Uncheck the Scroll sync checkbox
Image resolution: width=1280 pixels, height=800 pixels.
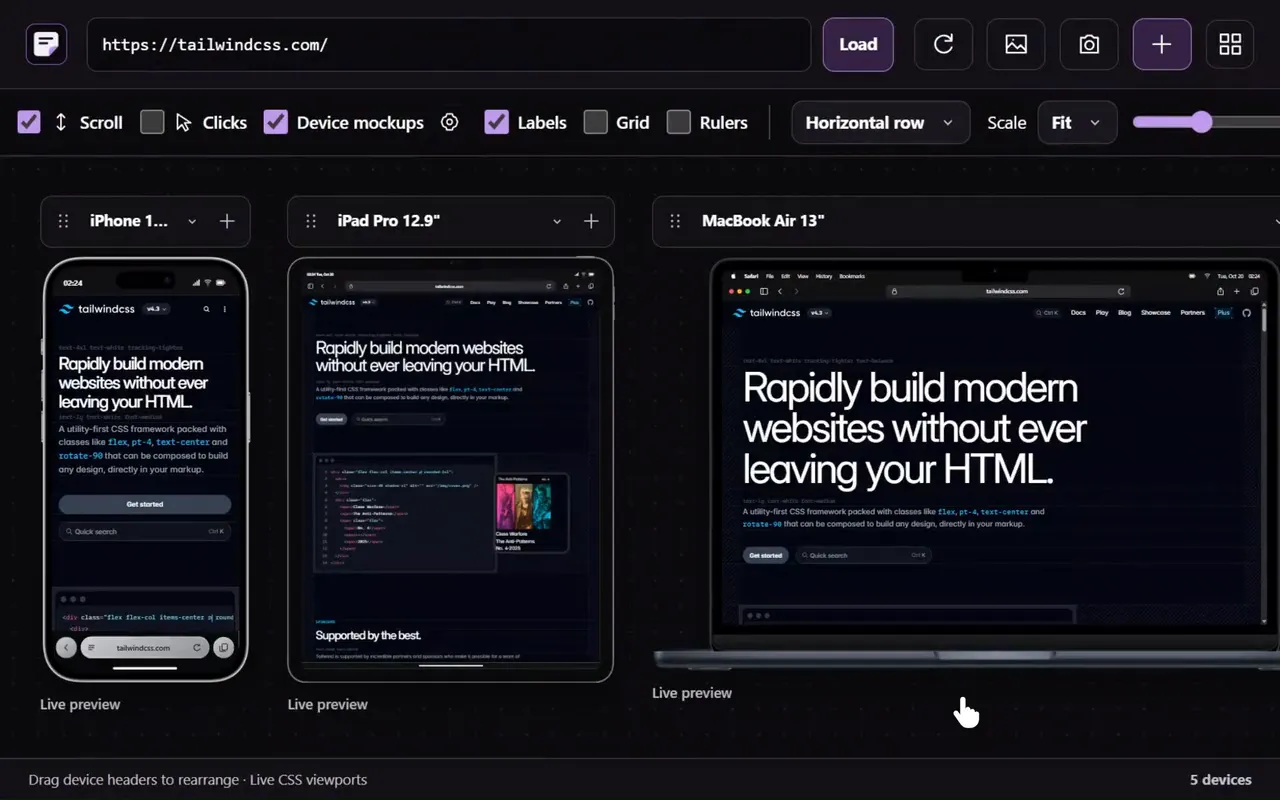(29, 122)
